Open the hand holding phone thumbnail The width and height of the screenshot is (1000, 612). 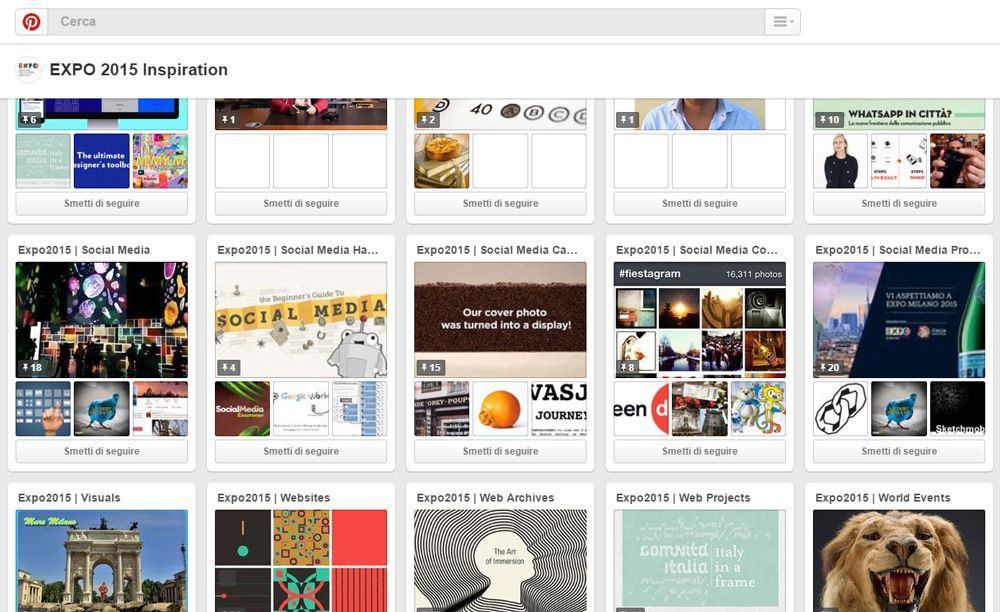pos(957,161)
